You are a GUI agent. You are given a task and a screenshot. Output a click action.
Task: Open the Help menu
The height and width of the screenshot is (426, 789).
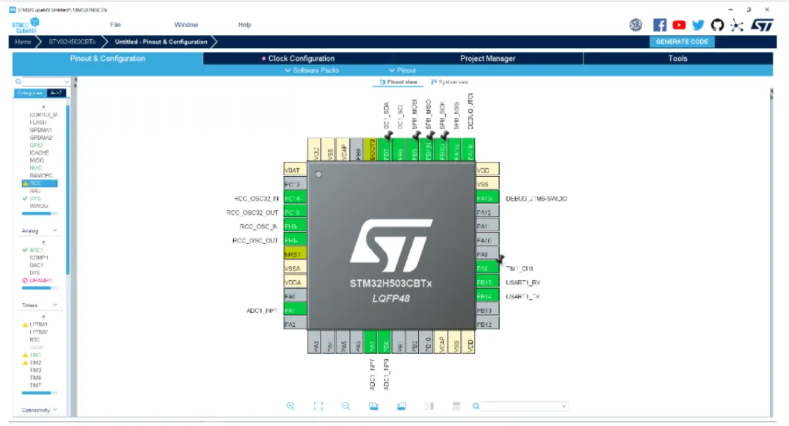245,25
